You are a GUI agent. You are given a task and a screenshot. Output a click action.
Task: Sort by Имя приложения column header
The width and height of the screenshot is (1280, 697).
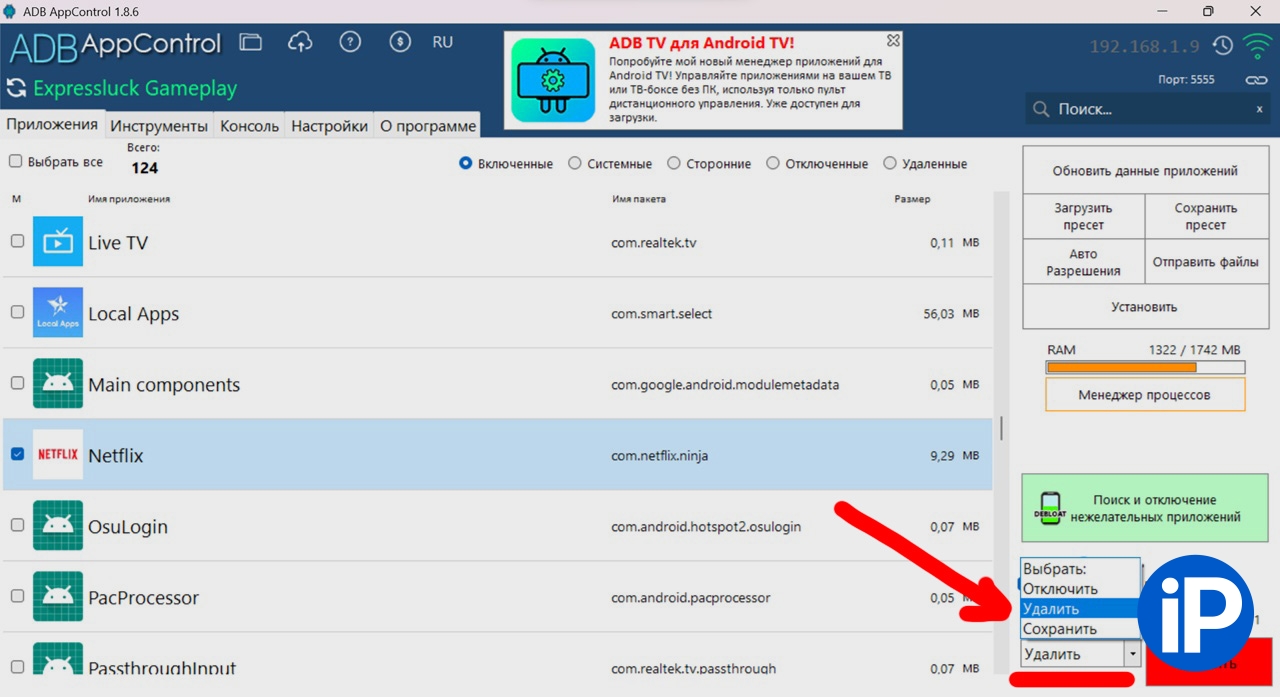pyautogui.click(x=129, y=199)
